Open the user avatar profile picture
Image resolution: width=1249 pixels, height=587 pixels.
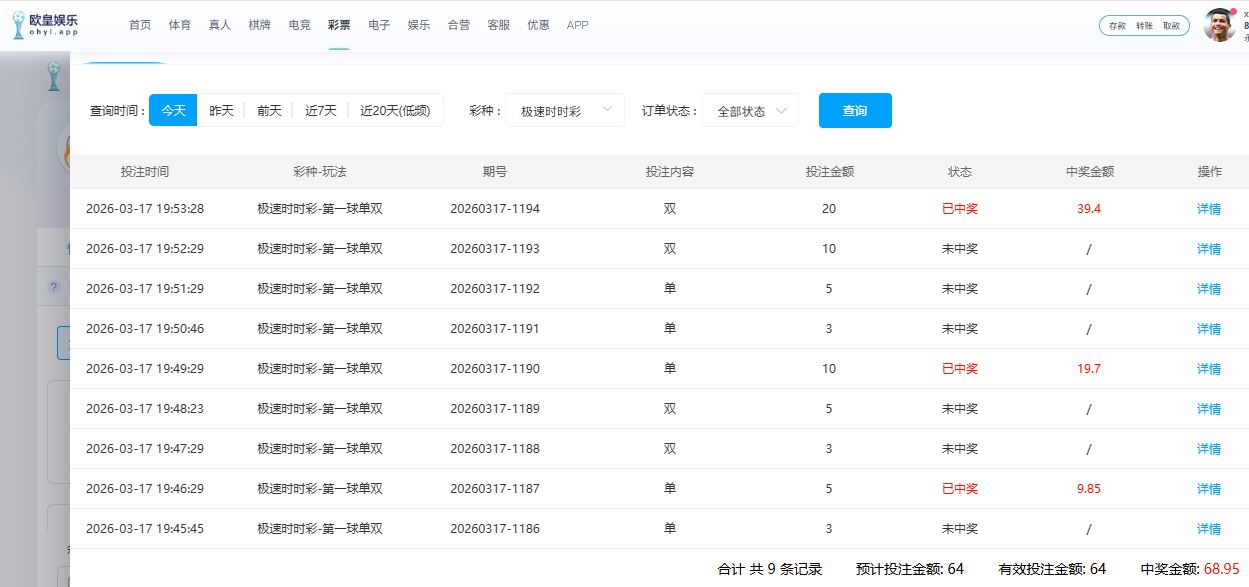[x=1219, y=25]
